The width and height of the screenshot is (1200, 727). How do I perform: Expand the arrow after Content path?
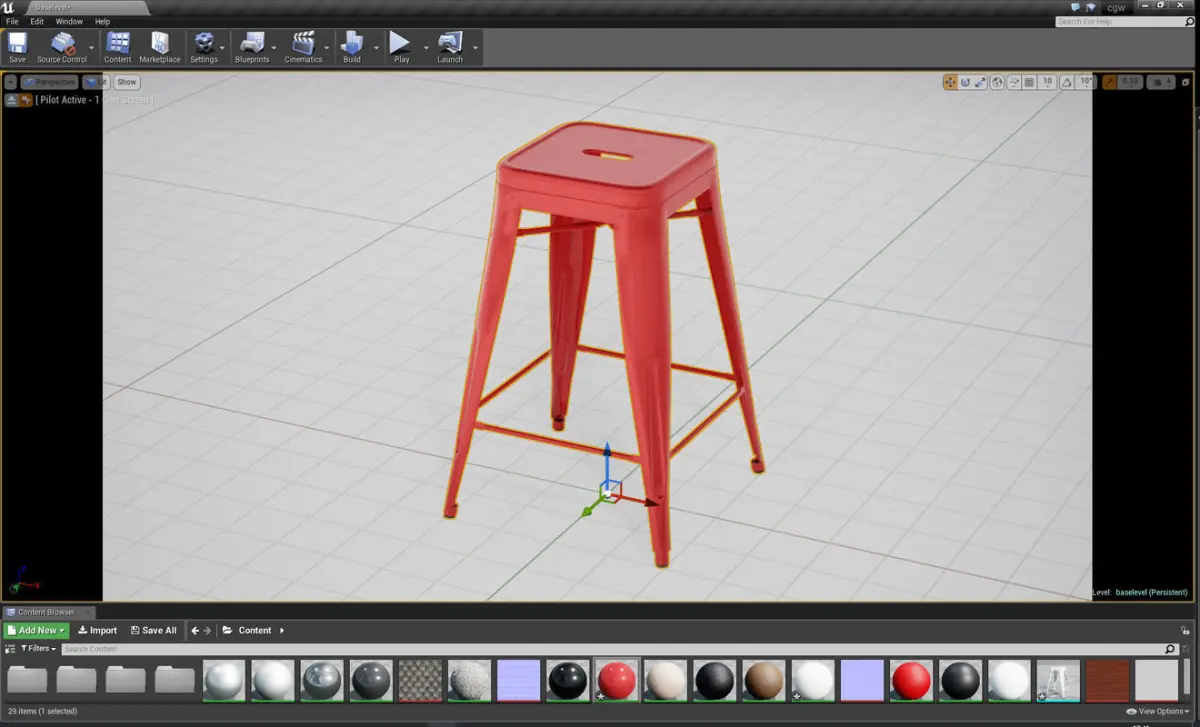point(282,630)
